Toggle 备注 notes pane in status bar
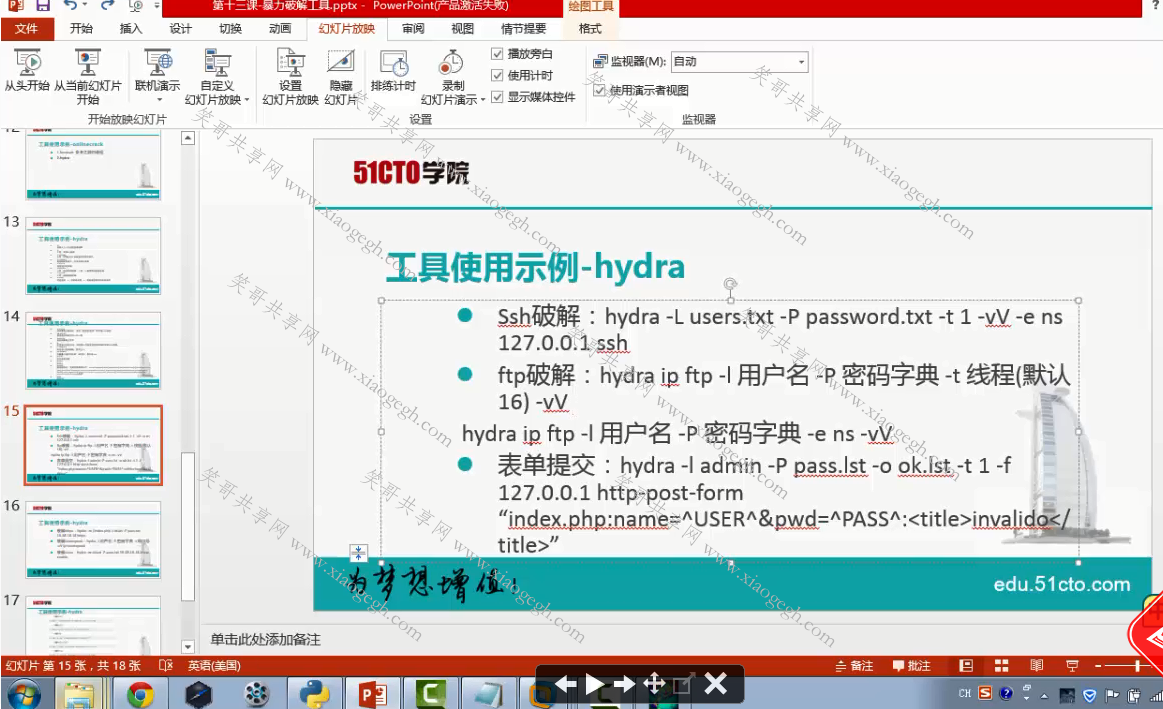 [x=854, y=665]
